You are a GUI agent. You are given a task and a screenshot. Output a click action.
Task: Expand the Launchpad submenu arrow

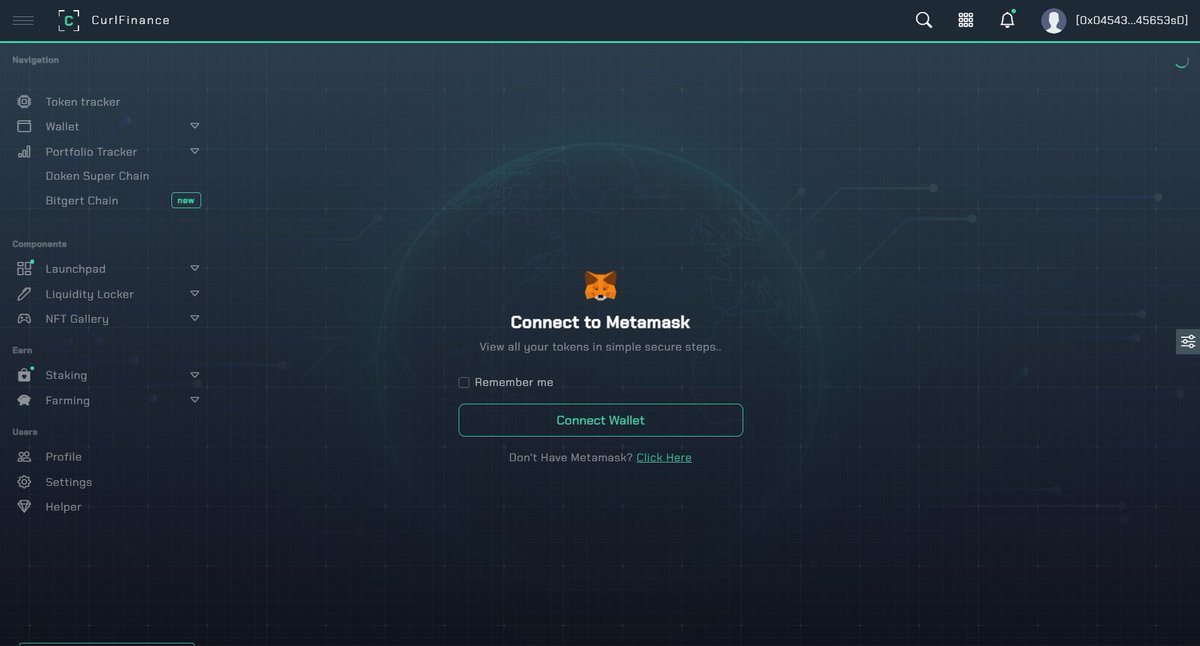pos(195,268)
